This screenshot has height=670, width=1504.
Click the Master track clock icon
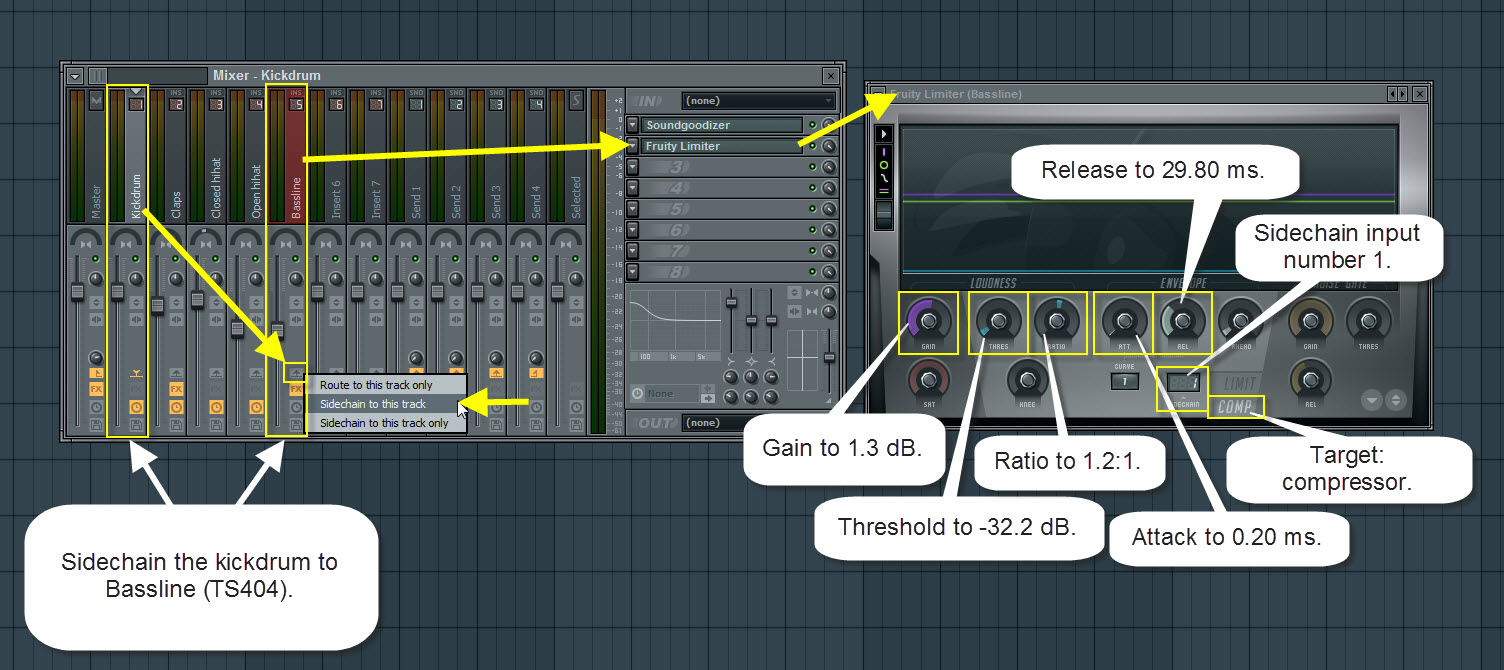click(96, 407)
